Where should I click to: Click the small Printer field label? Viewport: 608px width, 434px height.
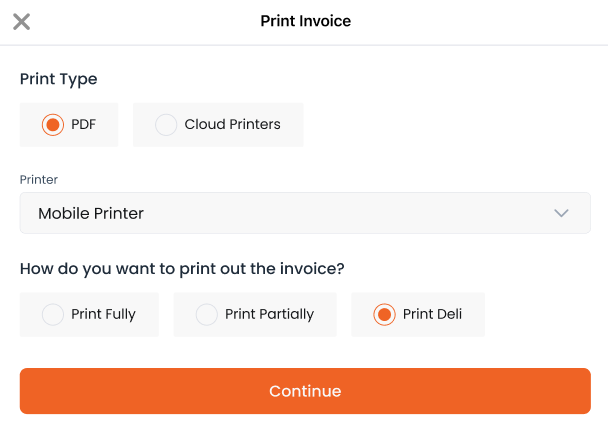pos(39,180)
